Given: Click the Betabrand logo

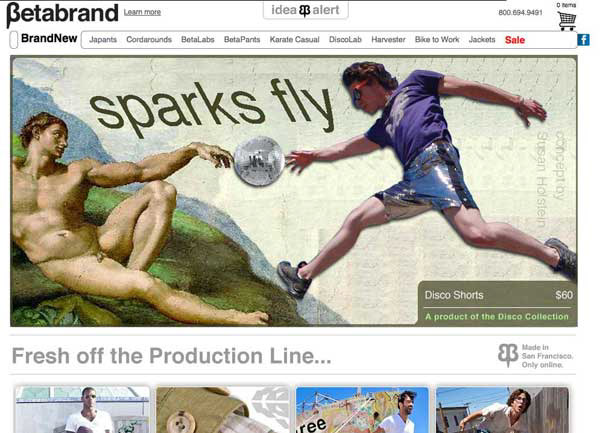Looking at the screenshot, I should pos(62,14).
